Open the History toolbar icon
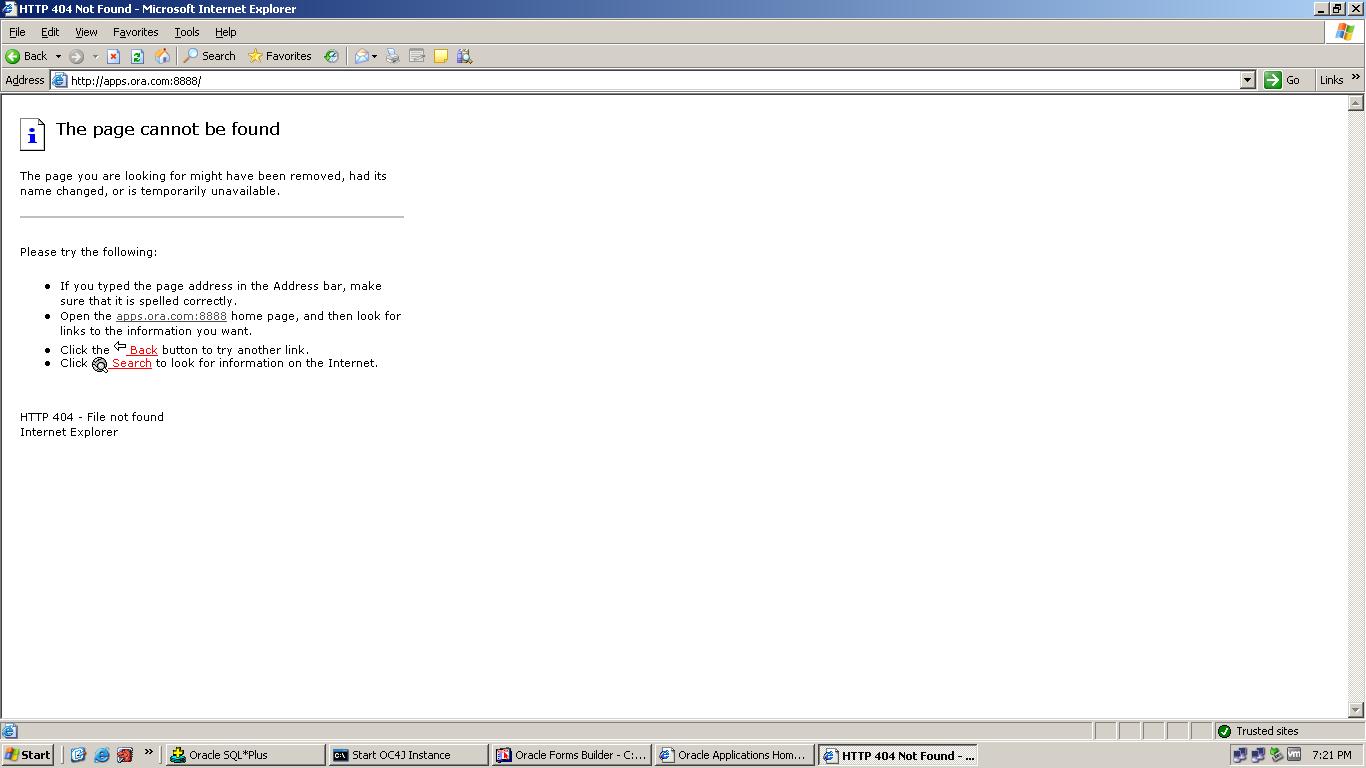The width and height of the screenshot is (1366, 768). [331, 56]
